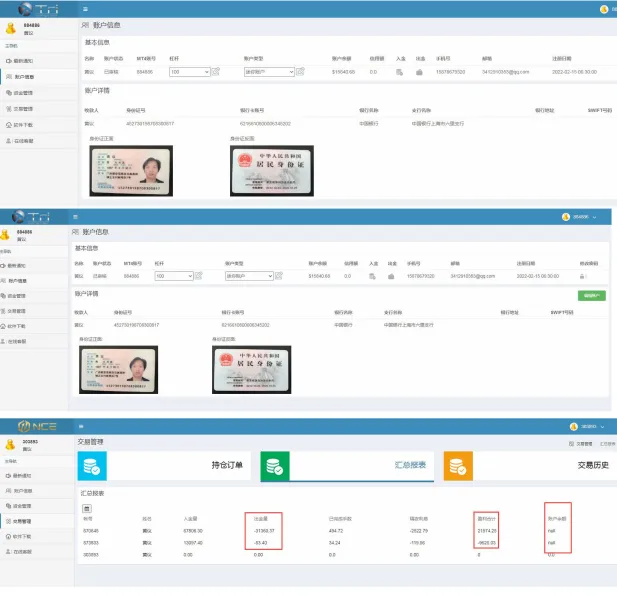Open 最新通知 in middle screenshot sidebar
The height and width of the screenshot is (600, 617).
34,266
